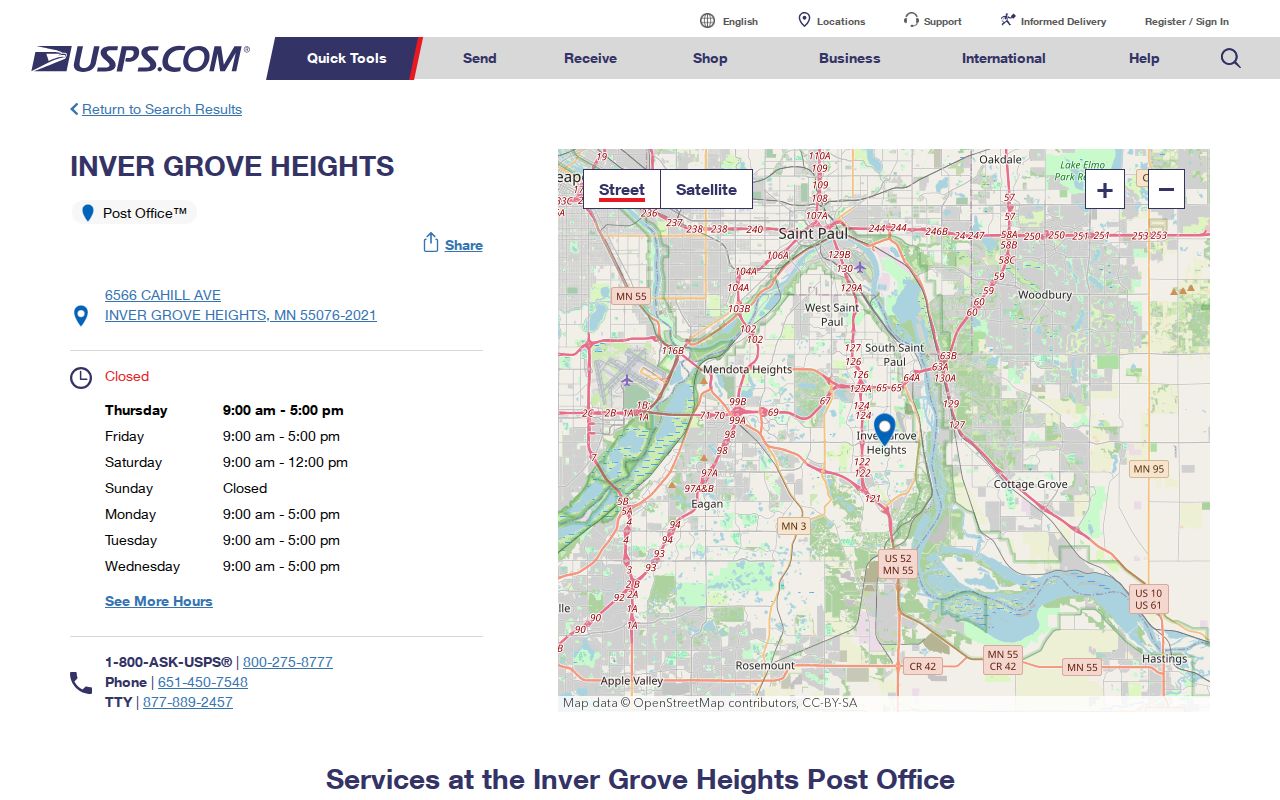Click the Post Office location type badge
Screen dimensions: 1280x800
(x=134, y=213)
